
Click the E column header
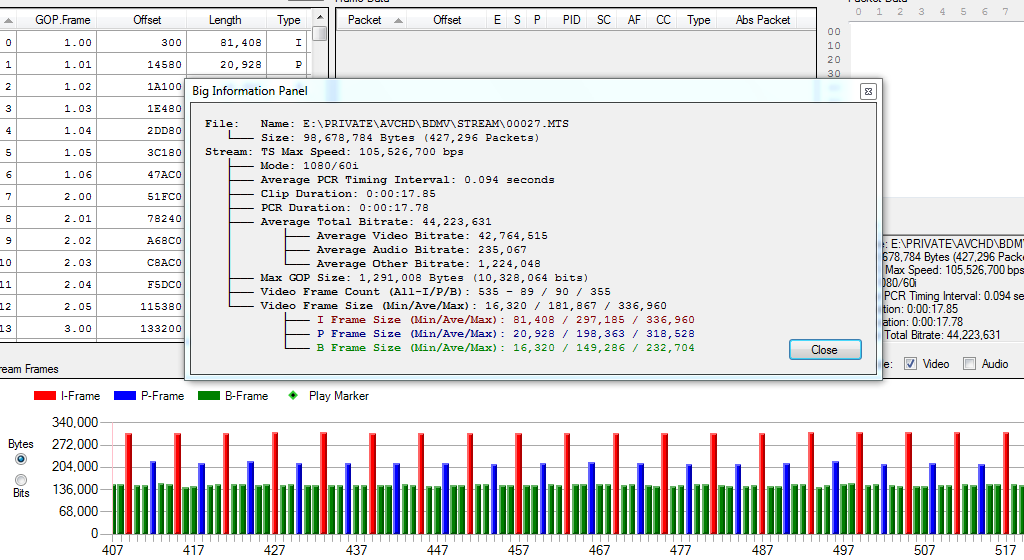(497, 20)
